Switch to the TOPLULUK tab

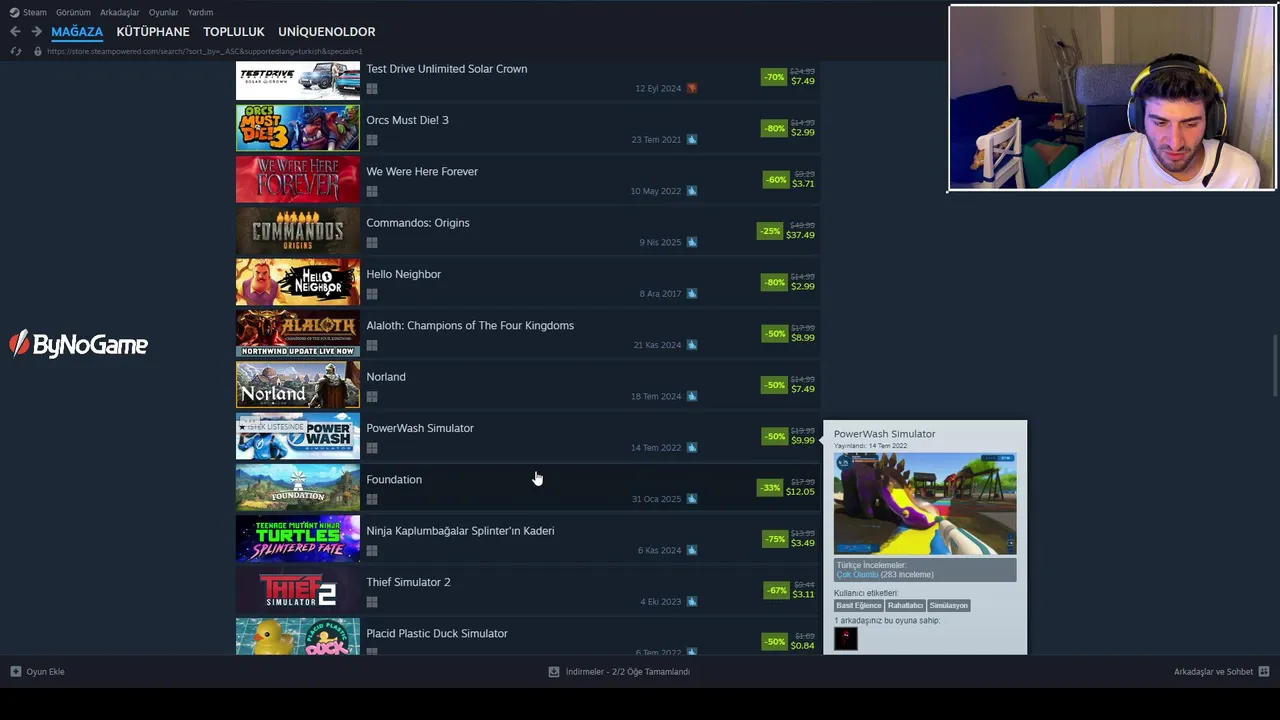(234, 32)
